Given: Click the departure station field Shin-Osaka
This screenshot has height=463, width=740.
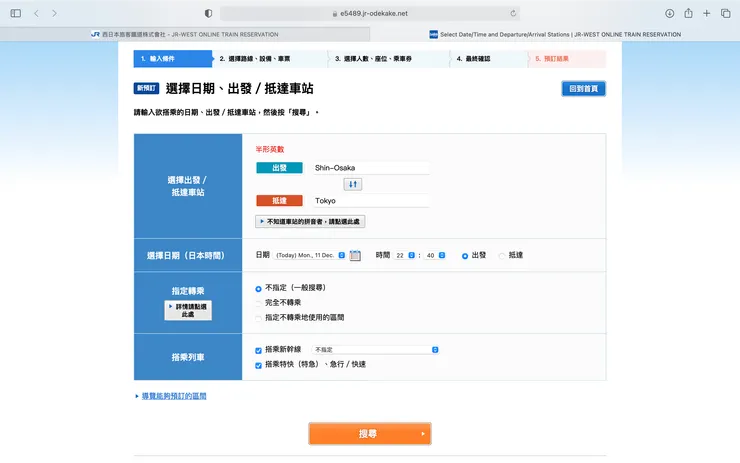Looking at the screenshot, I should click(371, 168).
